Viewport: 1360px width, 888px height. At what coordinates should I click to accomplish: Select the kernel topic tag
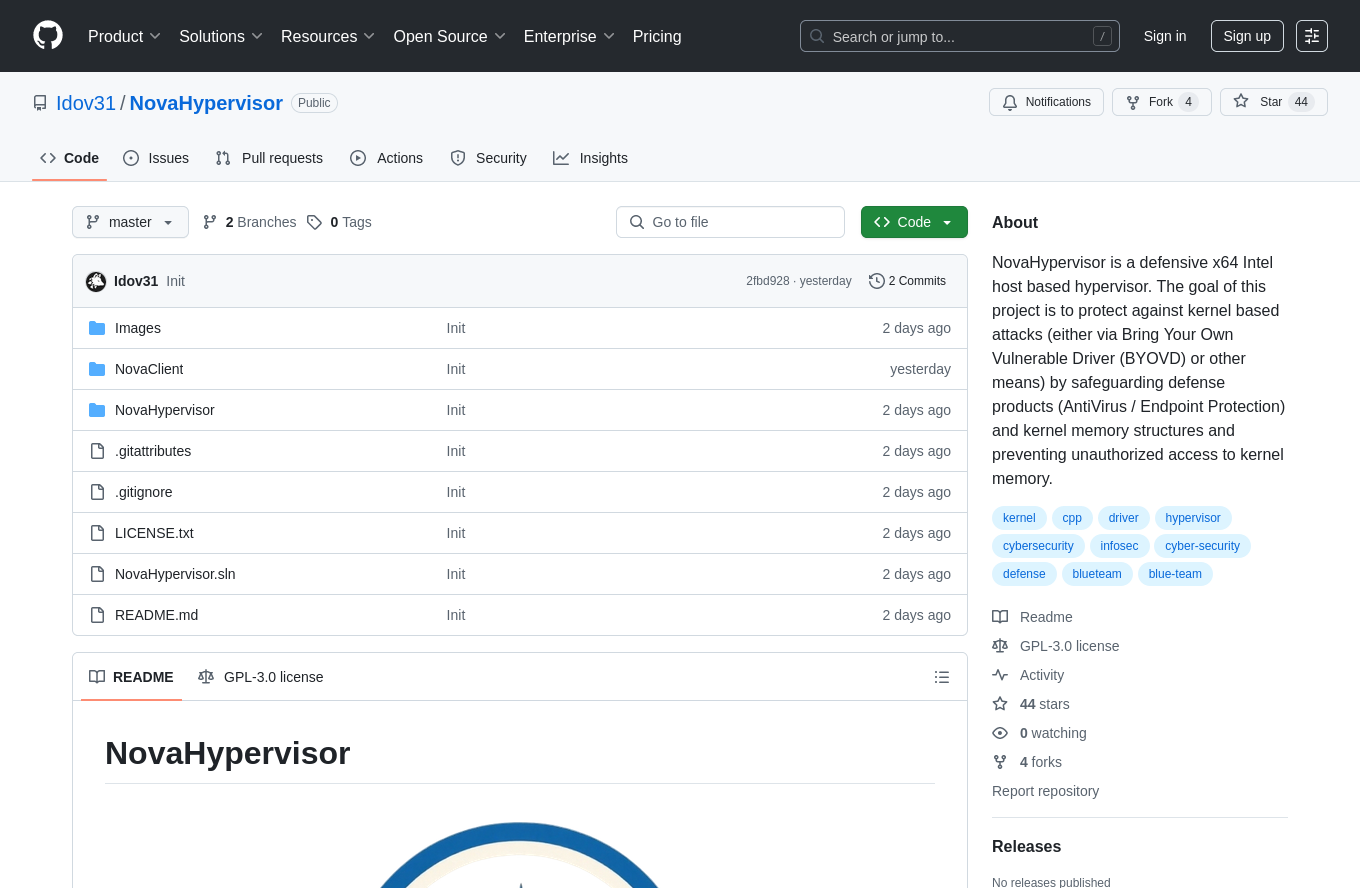click(x=1019, y=518)
